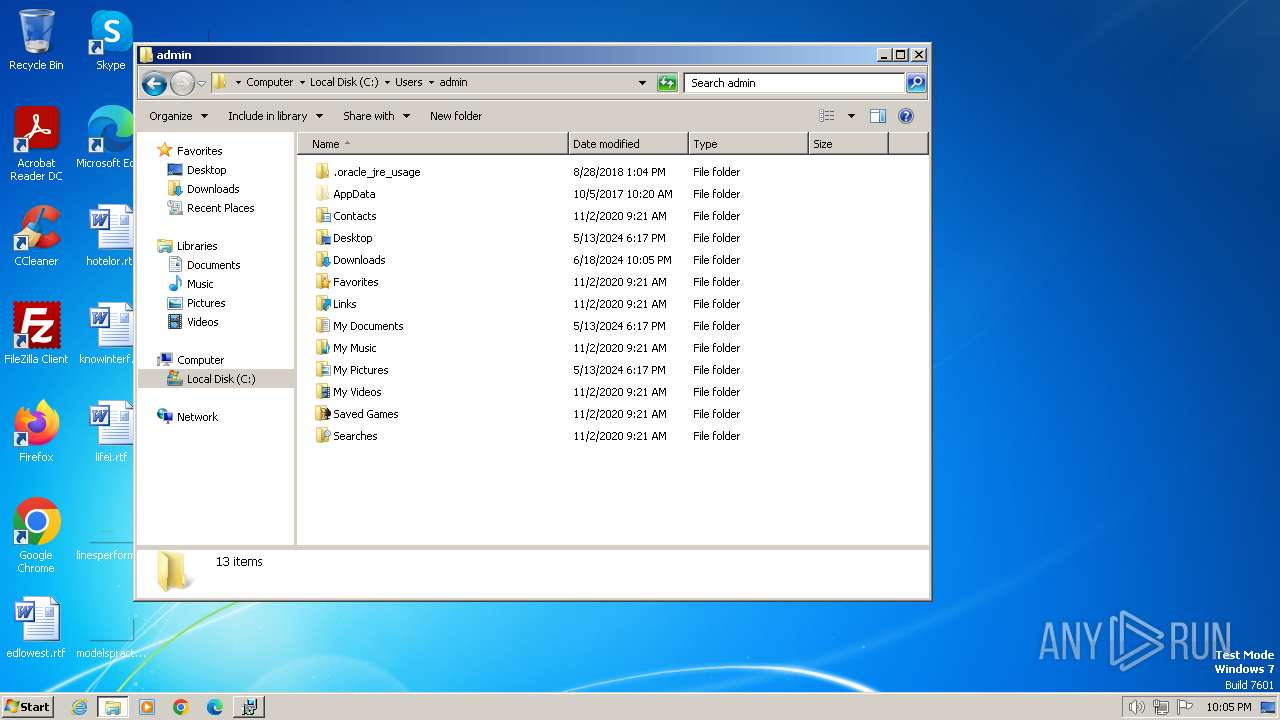Open the recent pages dropdown arrow
Image resolution: width=1280 pixels, height=720 pixels.
(x=201, y=83)
